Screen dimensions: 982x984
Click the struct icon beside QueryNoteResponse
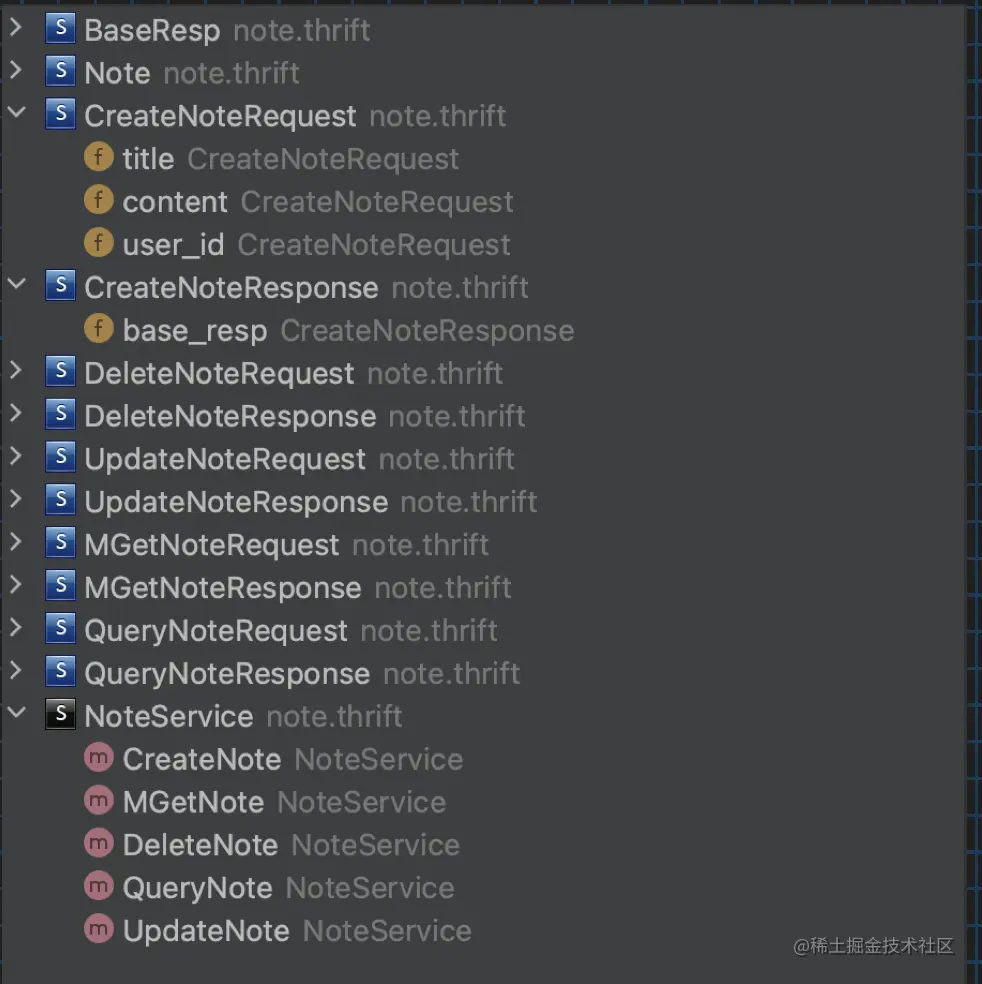pyautogui.click(x=60, y=672)
